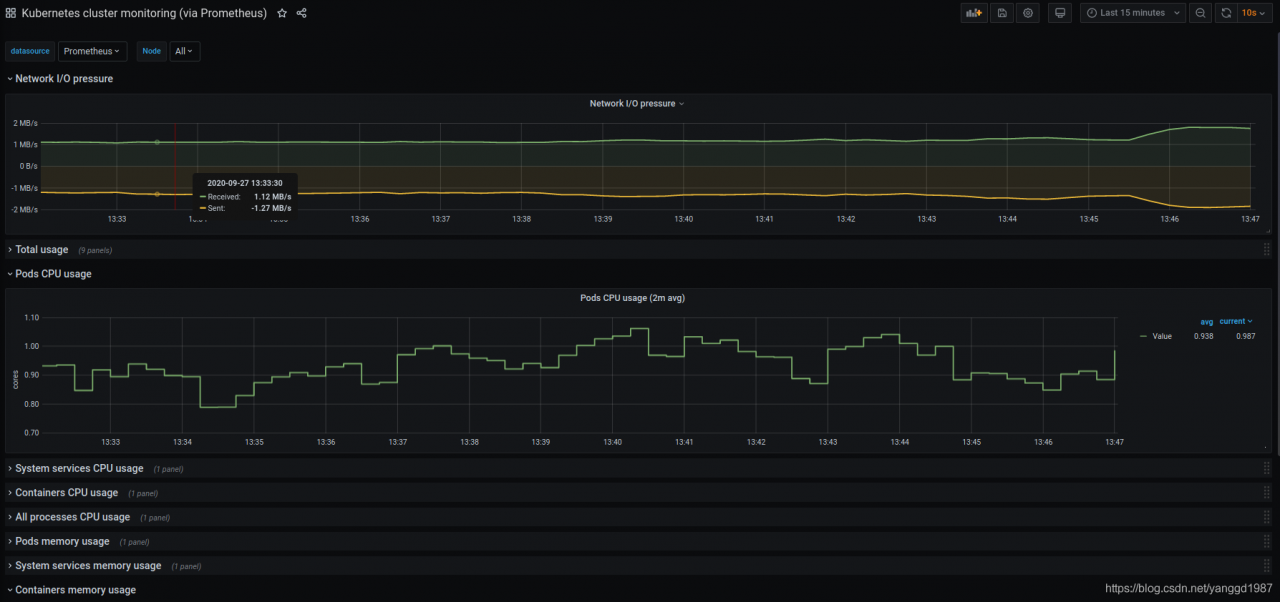Sort legend by the current column
1280x602 pixels.
pos(1235,321)
